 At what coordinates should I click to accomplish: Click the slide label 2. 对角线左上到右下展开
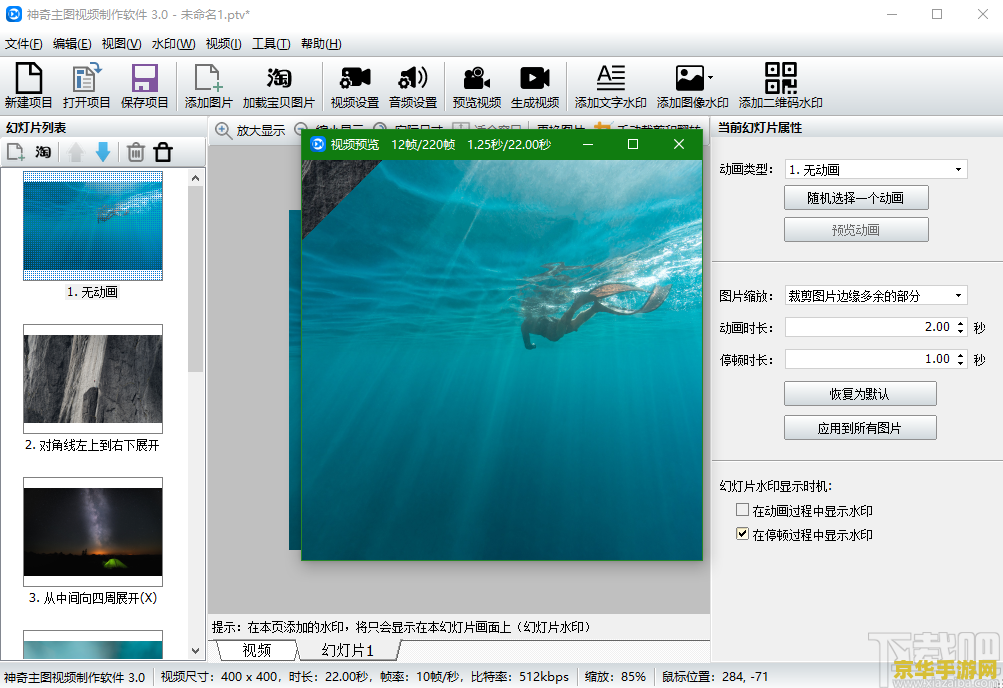[92, 445]
